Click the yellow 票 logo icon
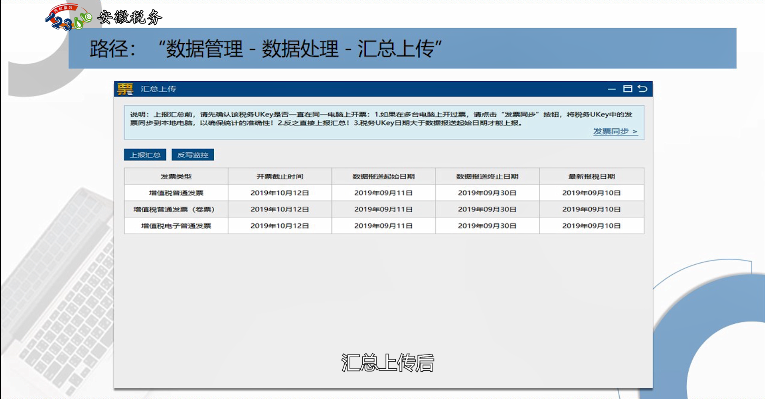This screenshot has height=399, width=765. point(125,89)
